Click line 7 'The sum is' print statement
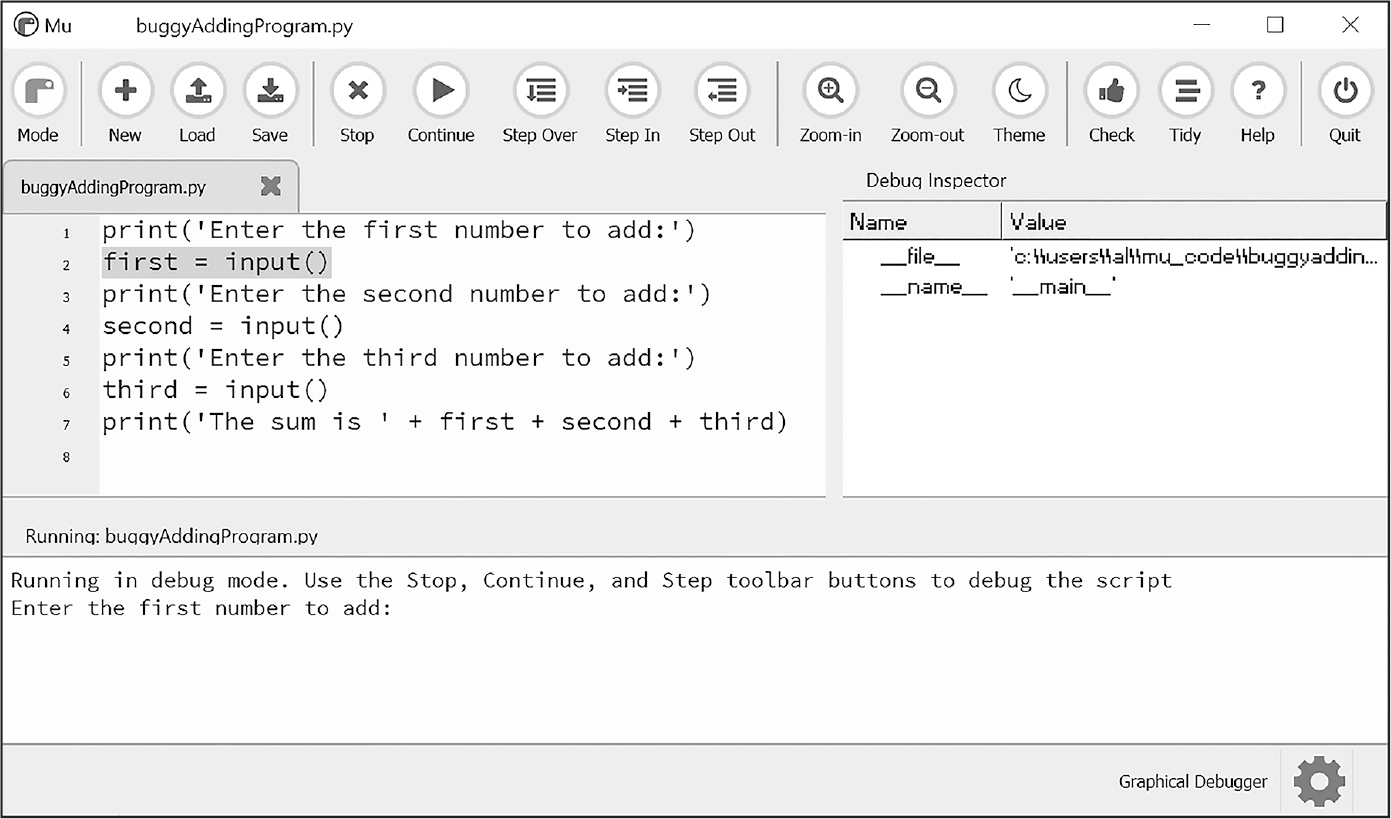The width and height of the screenshot is (1391, 819). click(x=445, y=422)
